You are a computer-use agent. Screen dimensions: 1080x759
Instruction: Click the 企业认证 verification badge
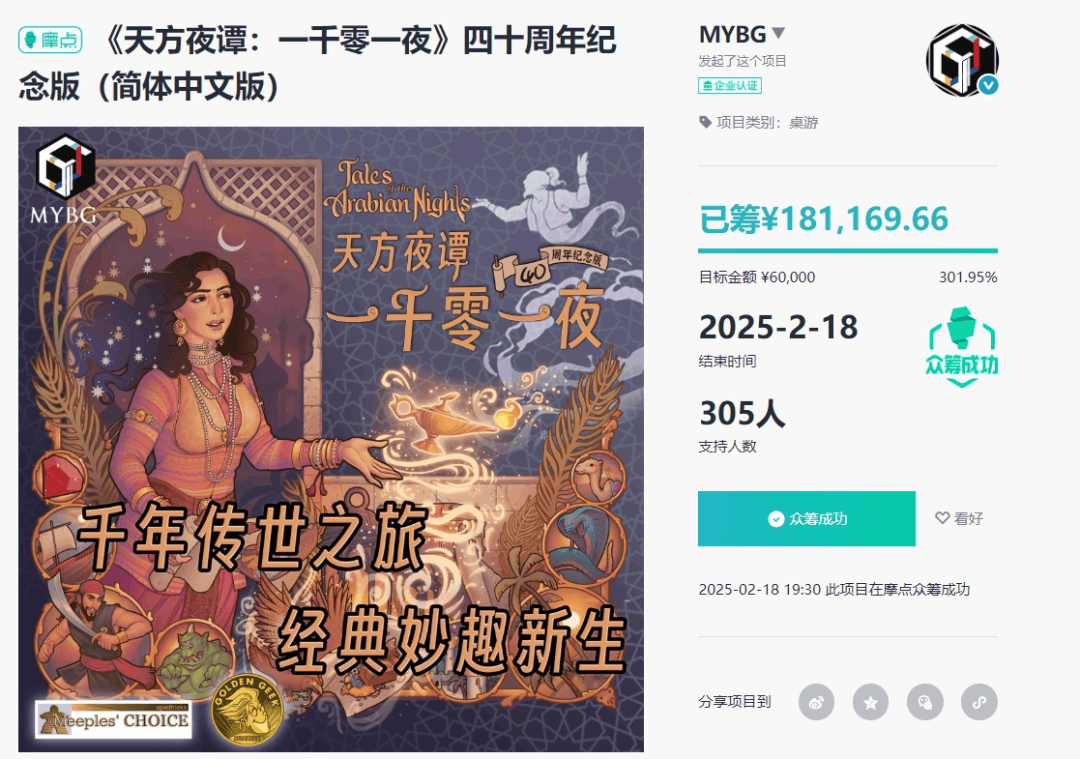tap(729, 85)
